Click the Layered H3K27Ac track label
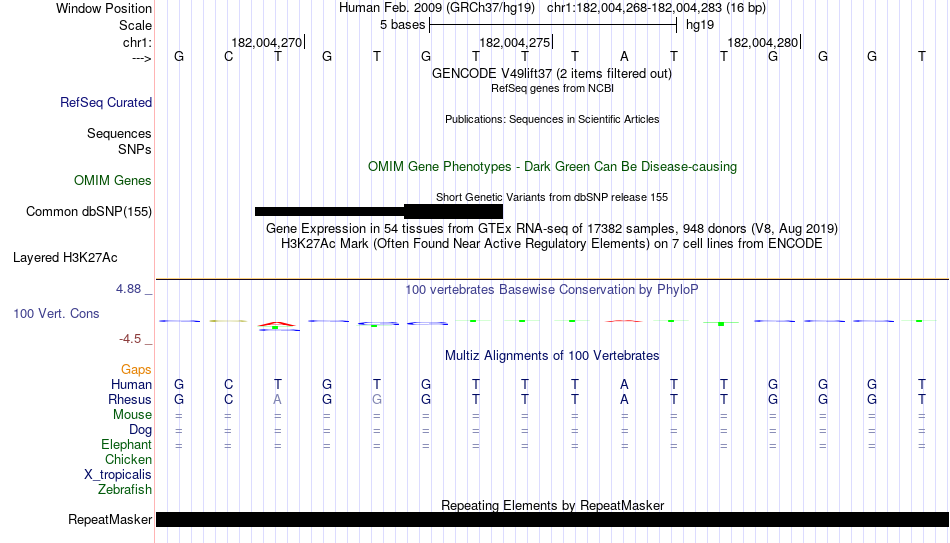This screenshot has height=543, width=950. click(65, 258)
